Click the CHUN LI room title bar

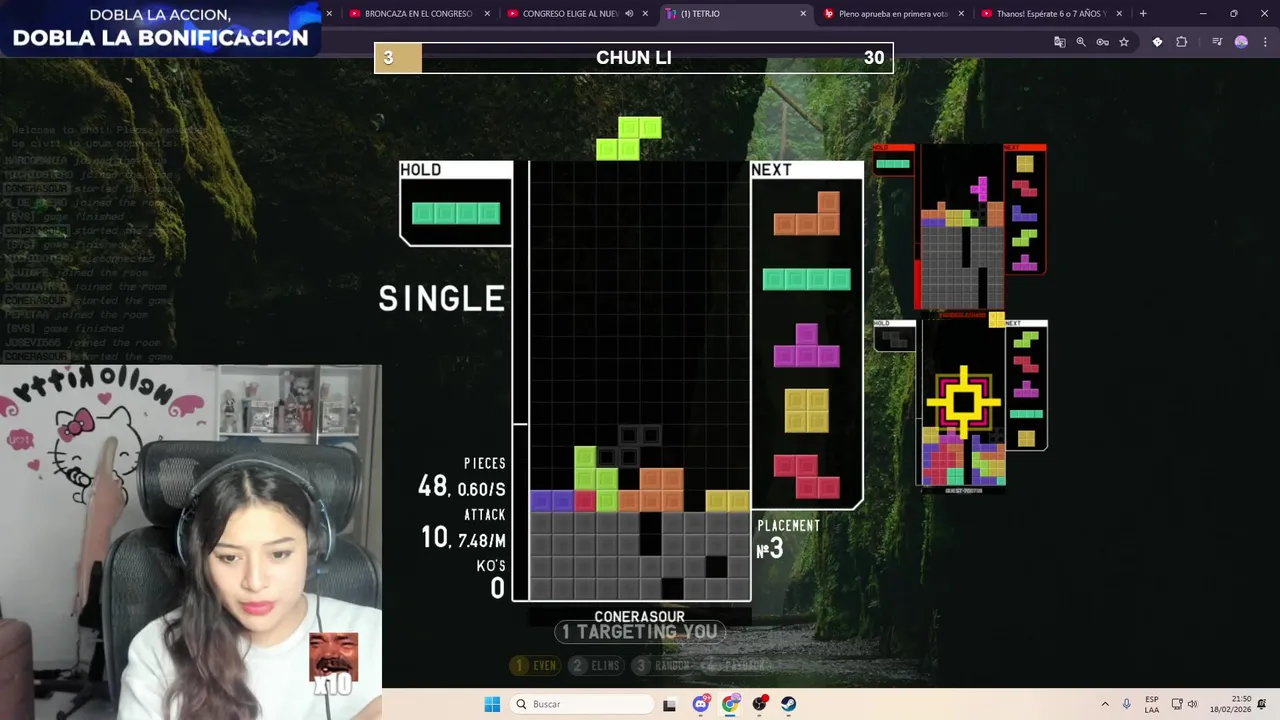[634, 58]
